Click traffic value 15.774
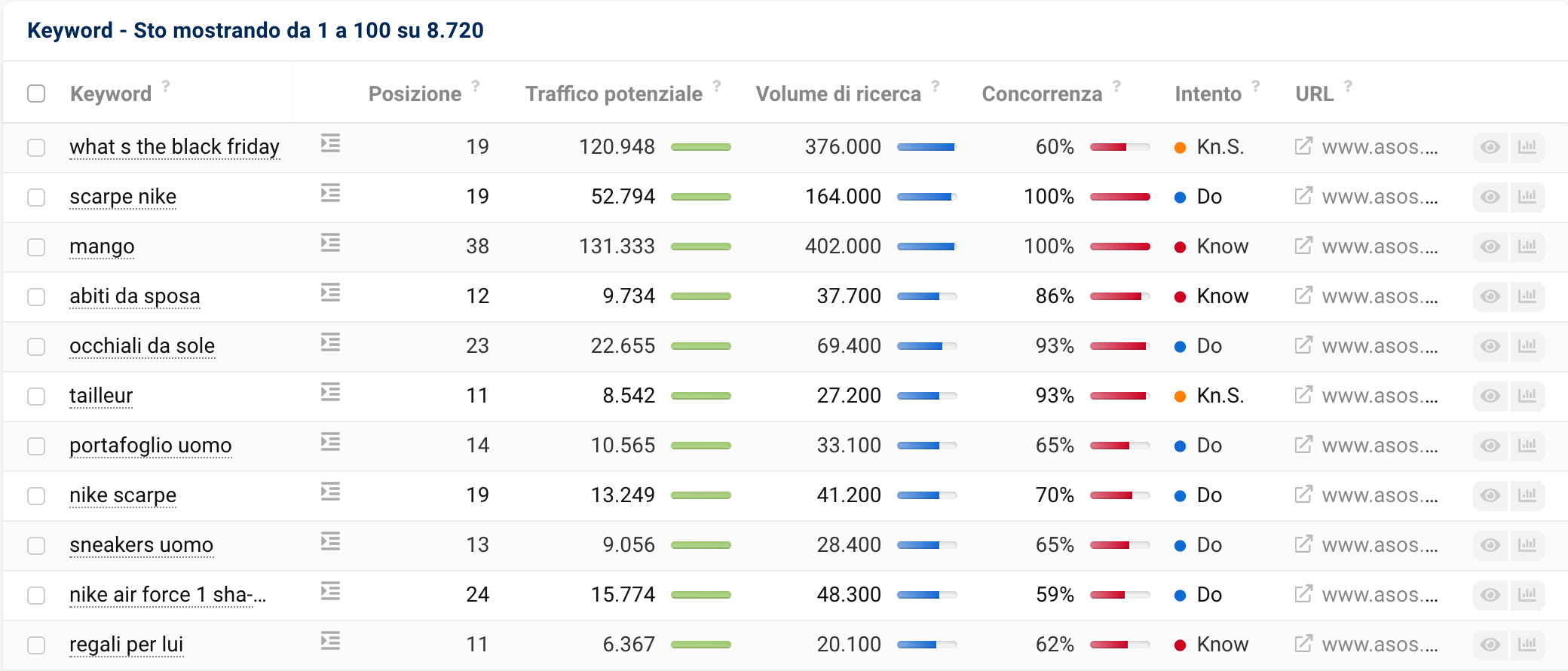Image resolution: width=1568 pixels, height=671 pixels. point(623,595)
